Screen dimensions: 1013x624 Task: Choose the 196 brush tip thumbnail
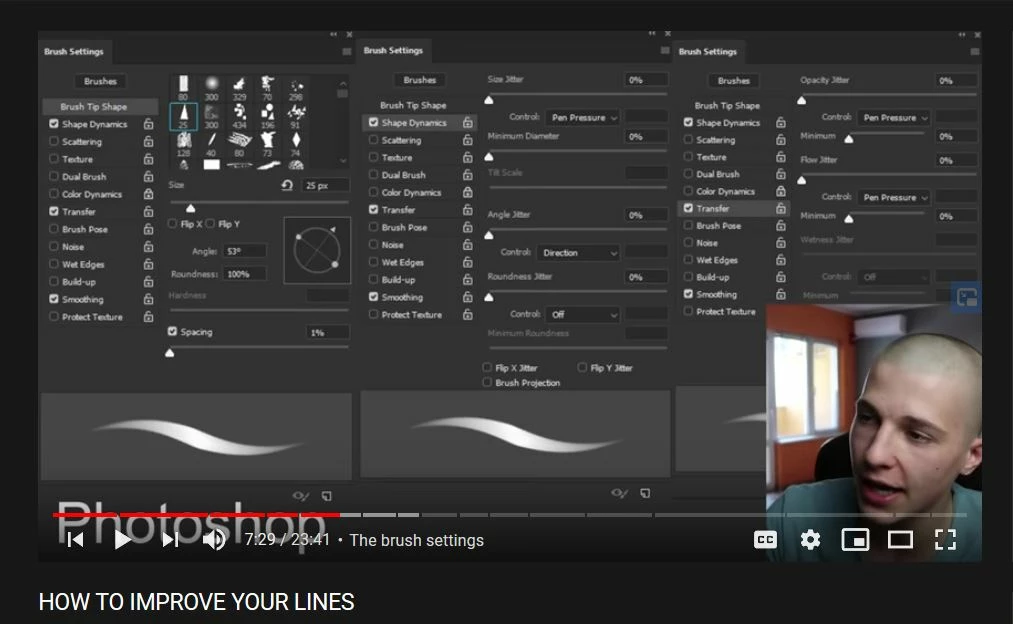point(267,116)
